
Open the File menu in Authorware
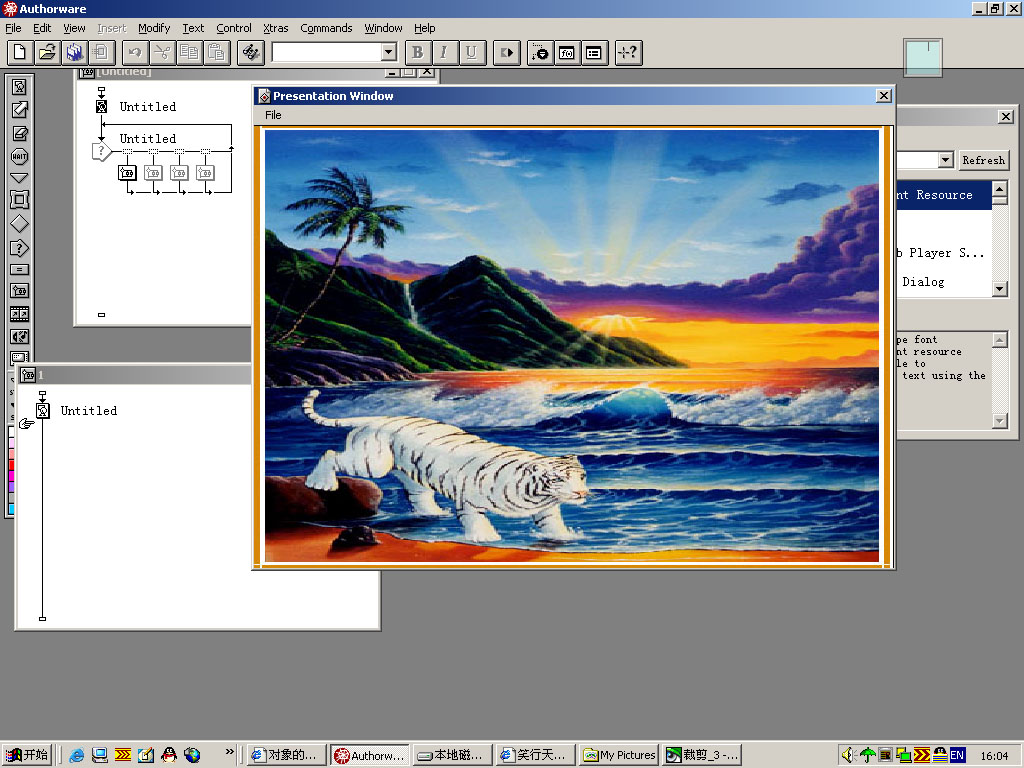click(13, 28)
